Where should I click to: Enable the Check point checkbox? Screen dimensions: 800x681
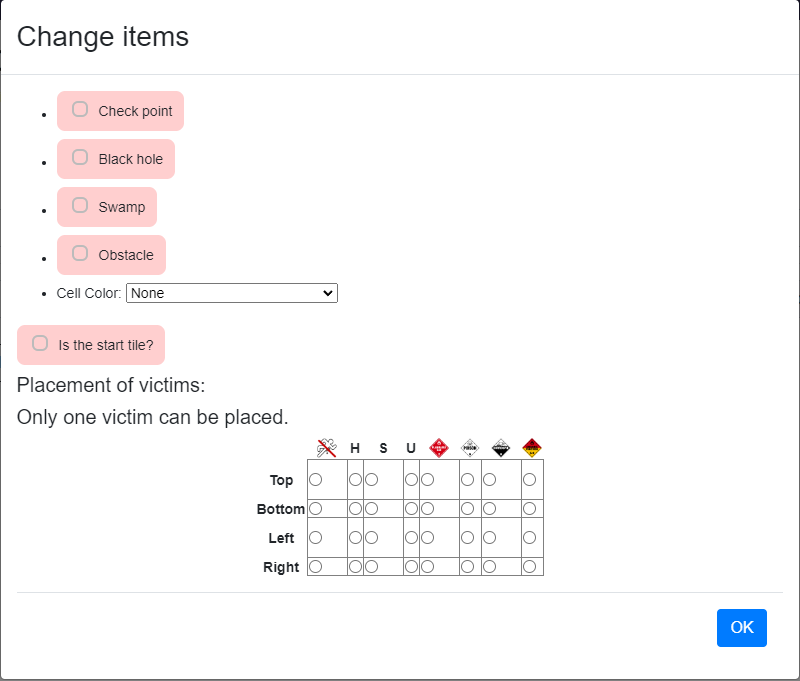tap(80, 109)
